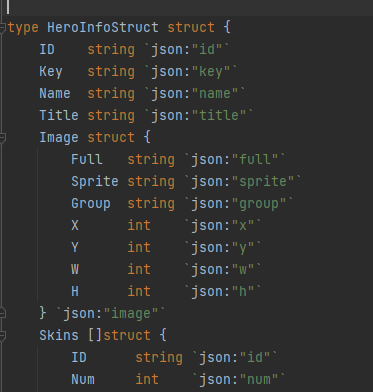Viewport: 373px width, 392px height.
Task: Click the json tag value "num"
Action: pyautogui.click(x=259, y=379)
